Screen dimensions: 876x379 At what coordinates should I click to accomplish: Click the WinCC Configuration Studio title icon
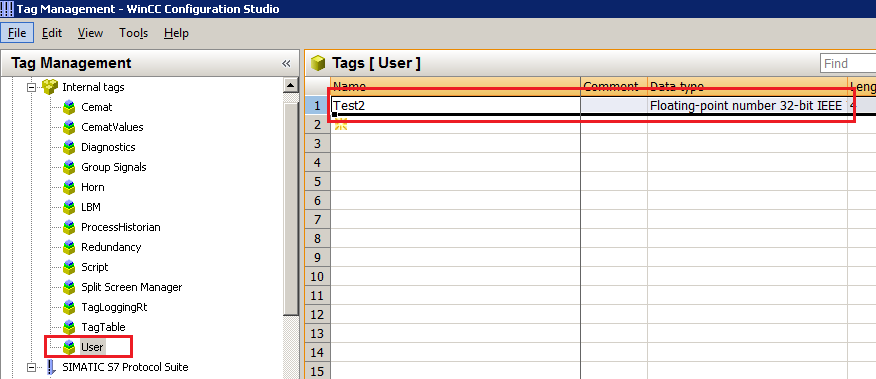[x=7, y=9]
